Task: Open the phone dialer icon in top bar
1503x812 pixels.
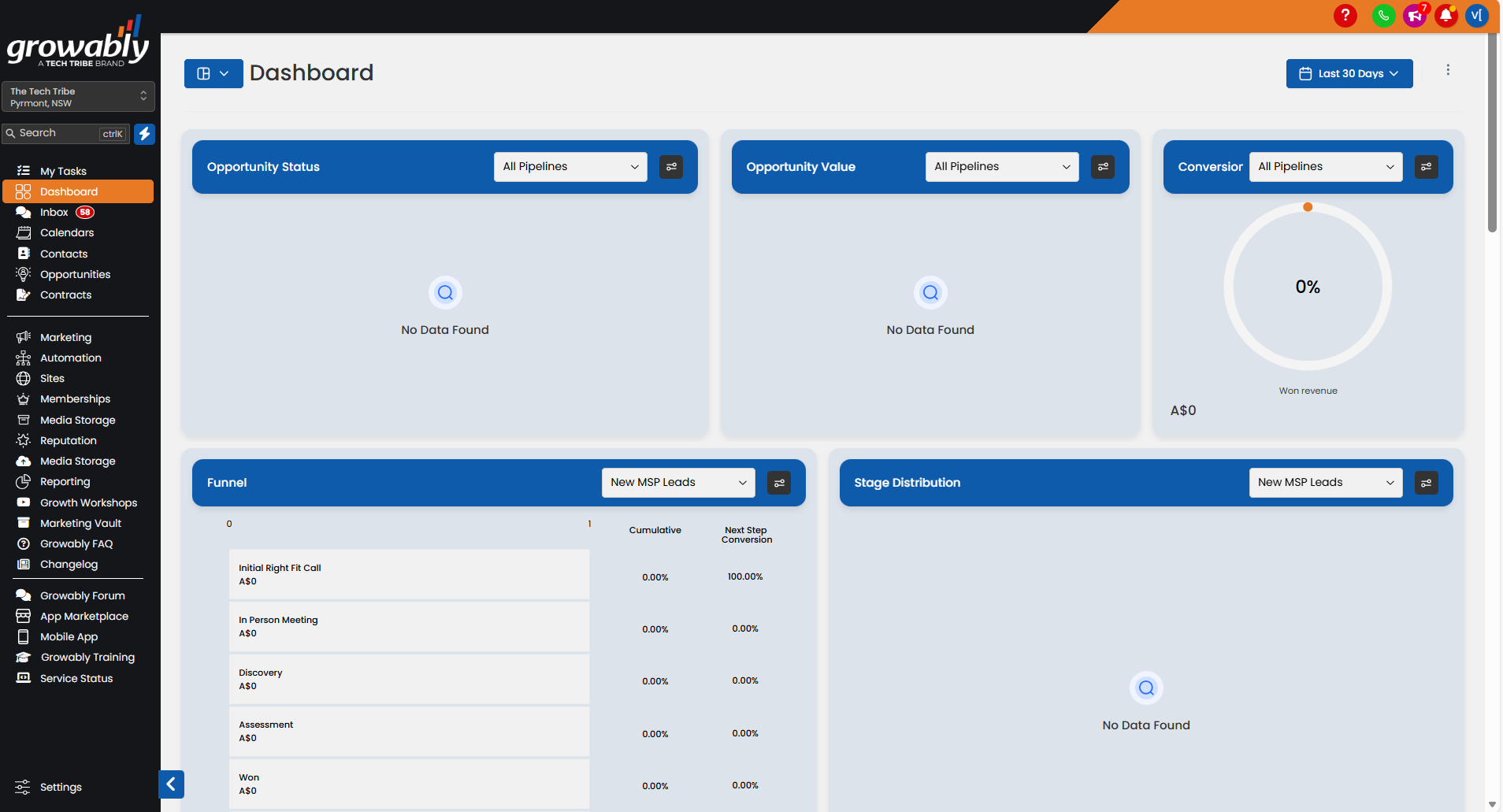Action: point(1384,16)
